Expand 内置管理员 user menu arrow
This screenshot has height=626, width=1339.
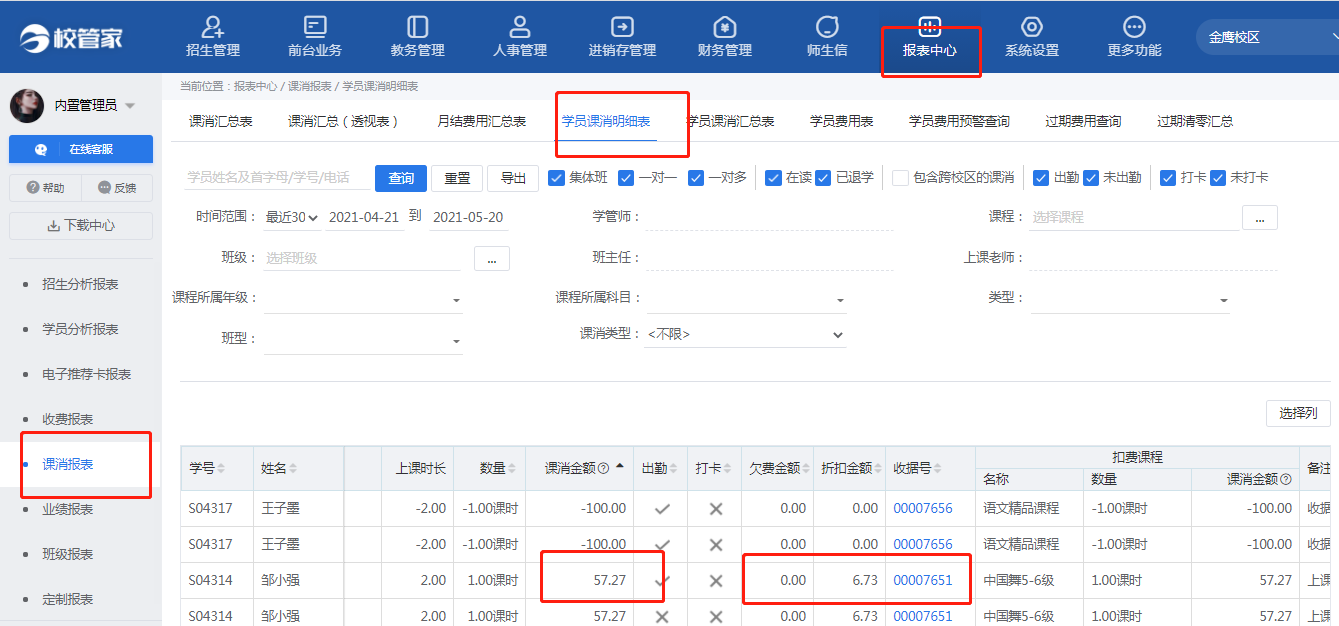point(130,106)
